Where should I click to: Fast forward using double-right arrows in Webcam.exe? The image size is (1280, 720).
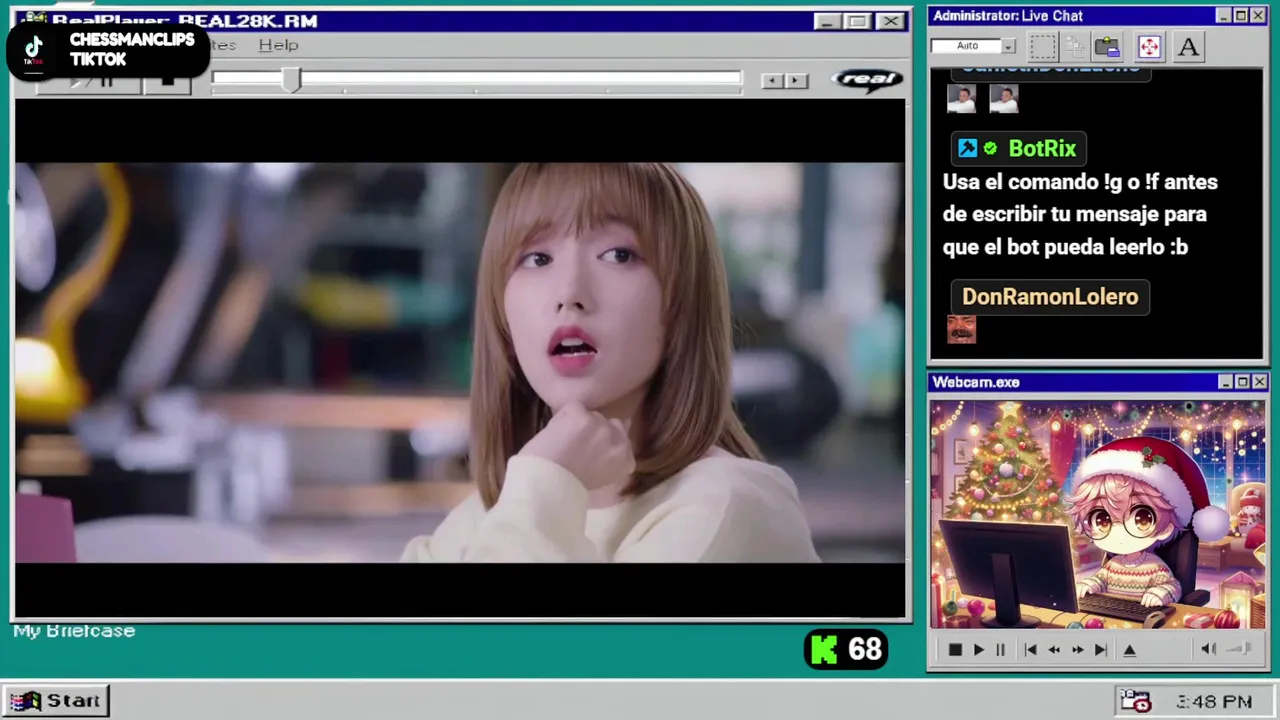click(x=1078, y=650)
